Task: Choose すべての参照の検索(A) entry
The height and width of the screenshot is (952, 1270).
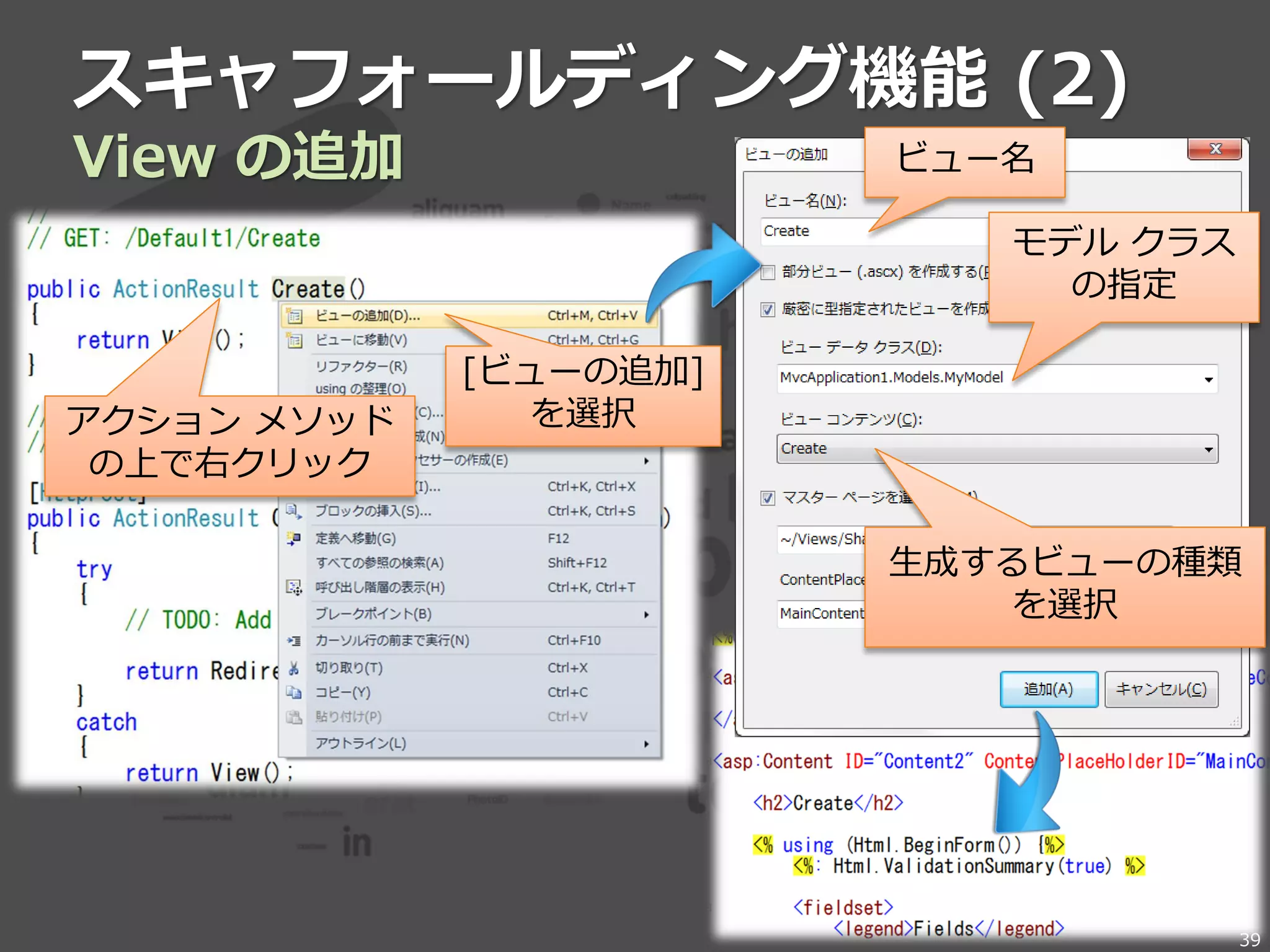Action: click(x=469, y=563)
